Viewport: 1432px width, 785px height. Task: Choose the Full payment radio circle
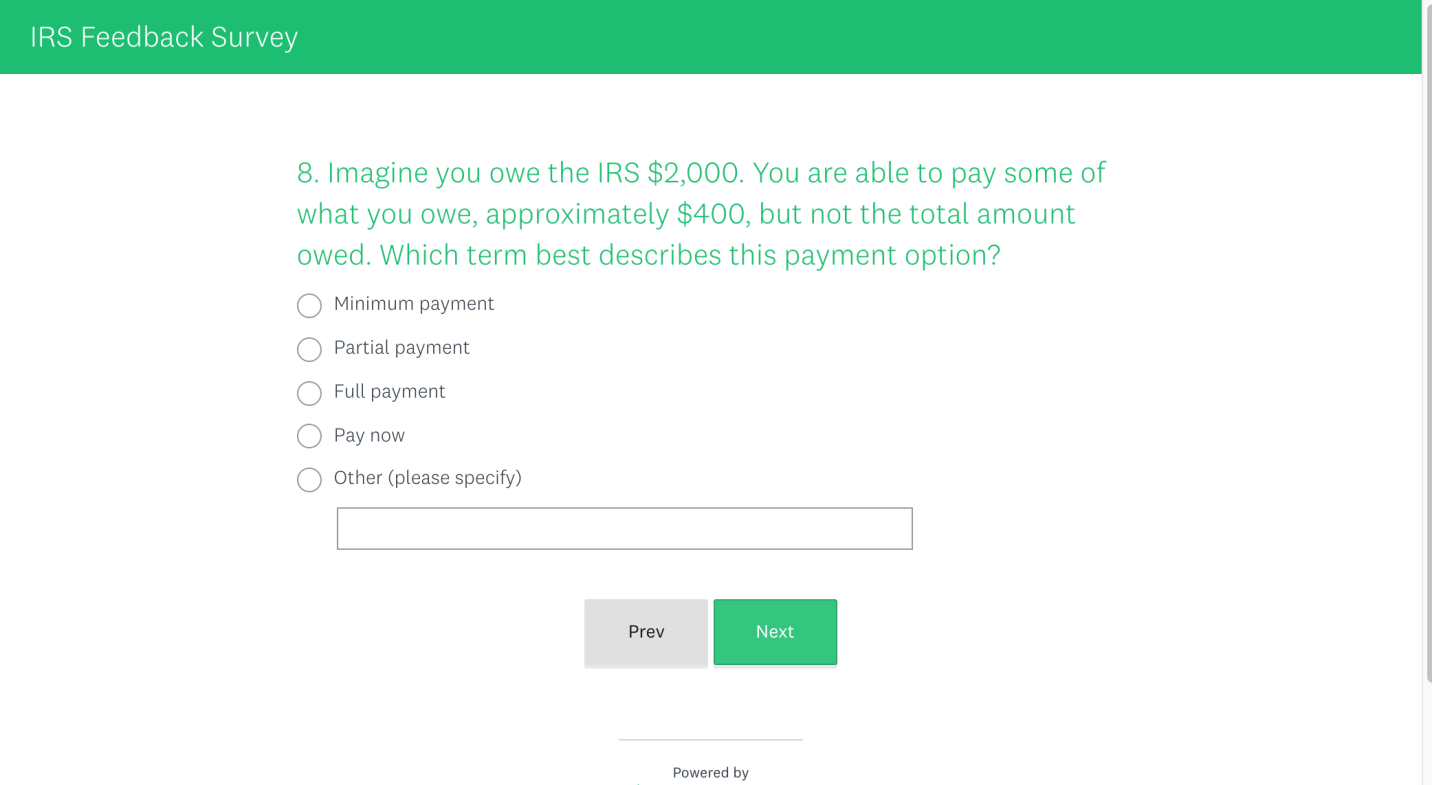click(x=309, y=393)
